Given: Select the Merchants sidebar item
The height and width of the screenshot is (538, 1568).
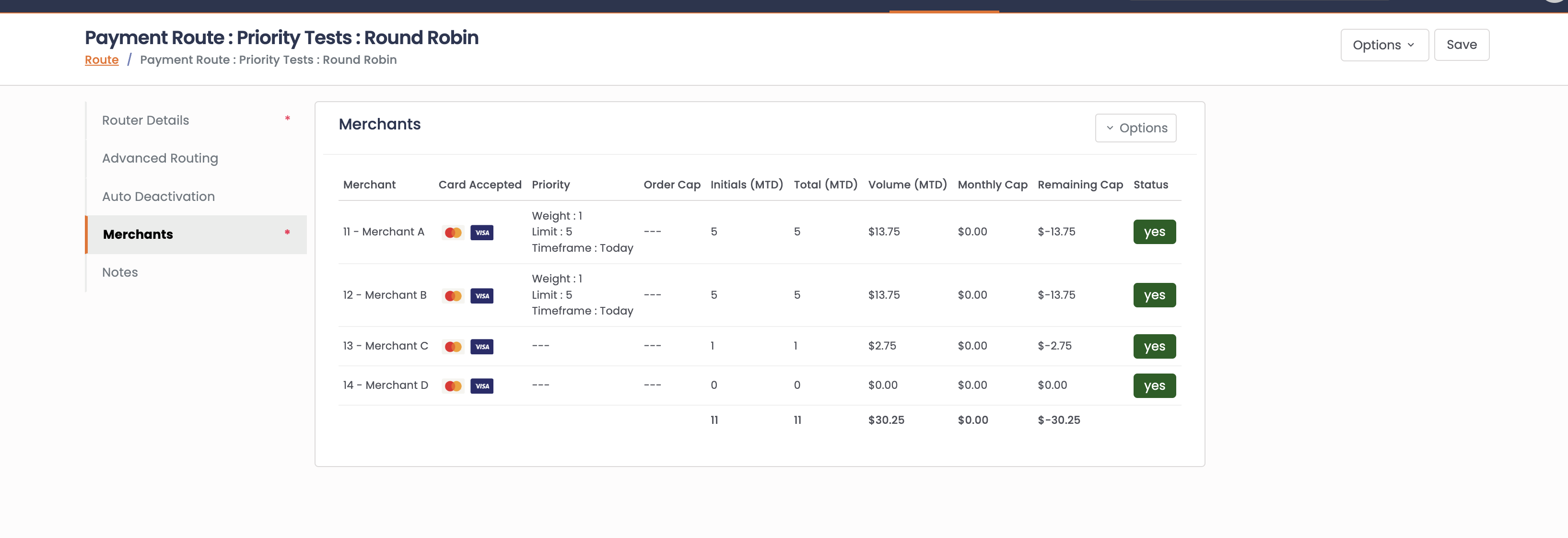Looking at the screenshot, I should (196, 234).
